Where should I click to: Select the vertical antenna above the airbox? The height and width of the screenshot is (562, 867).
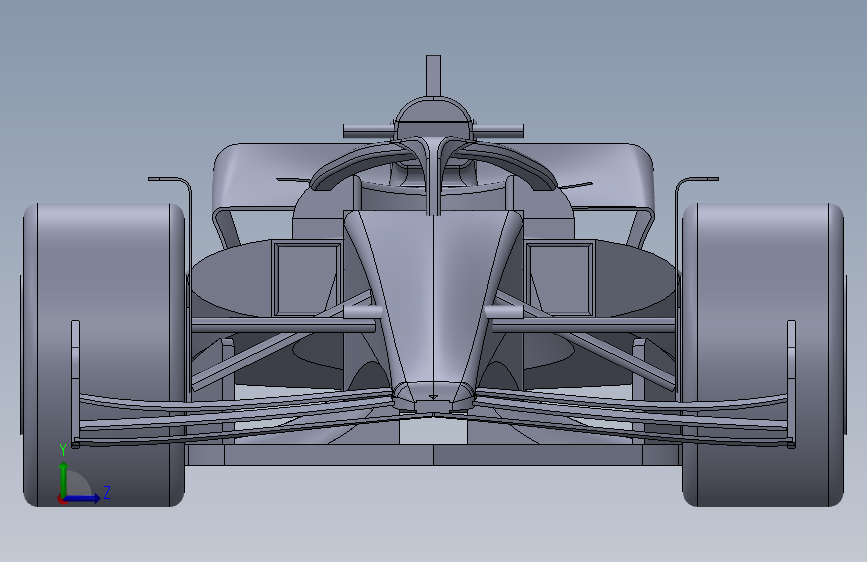(434, 76)
